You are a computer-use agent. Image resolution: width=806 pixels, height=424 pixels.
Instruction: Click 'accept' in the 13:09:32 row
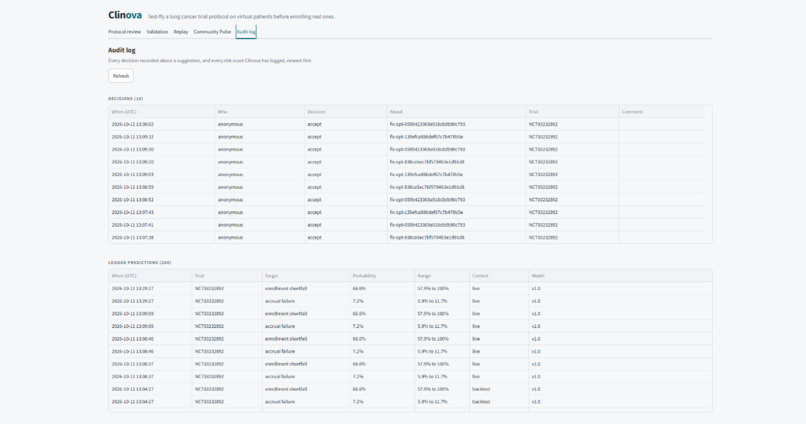[x=315, y=137]
